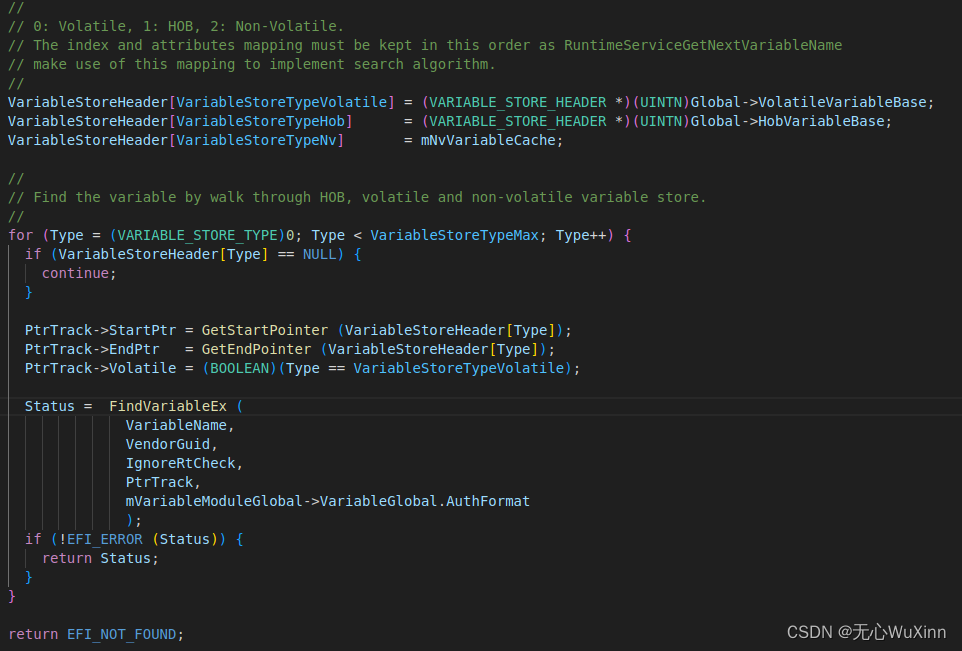Click the for loop keyword

point(20,234)
